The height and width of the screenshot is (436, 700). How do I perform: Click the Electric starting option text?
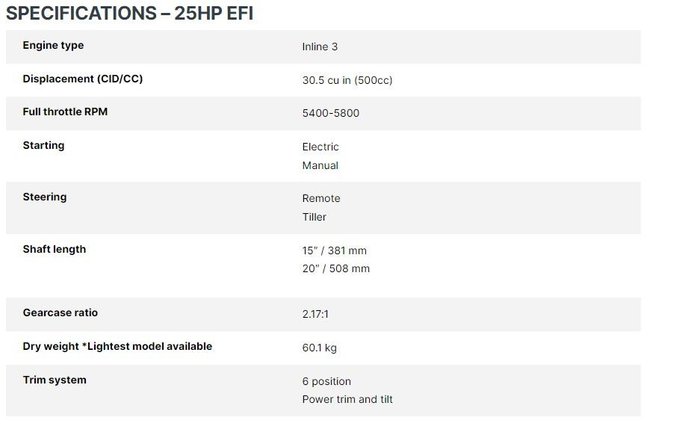tap(321, 147)
